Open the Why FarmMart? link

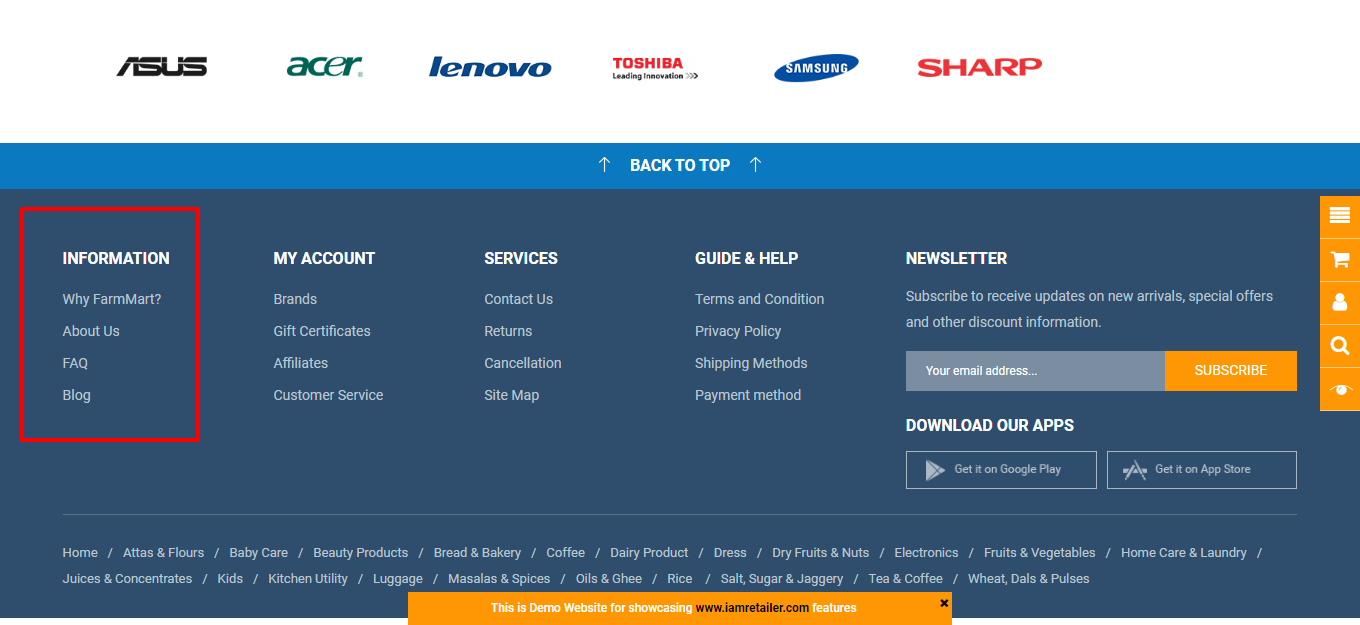[x=112, y=299]
